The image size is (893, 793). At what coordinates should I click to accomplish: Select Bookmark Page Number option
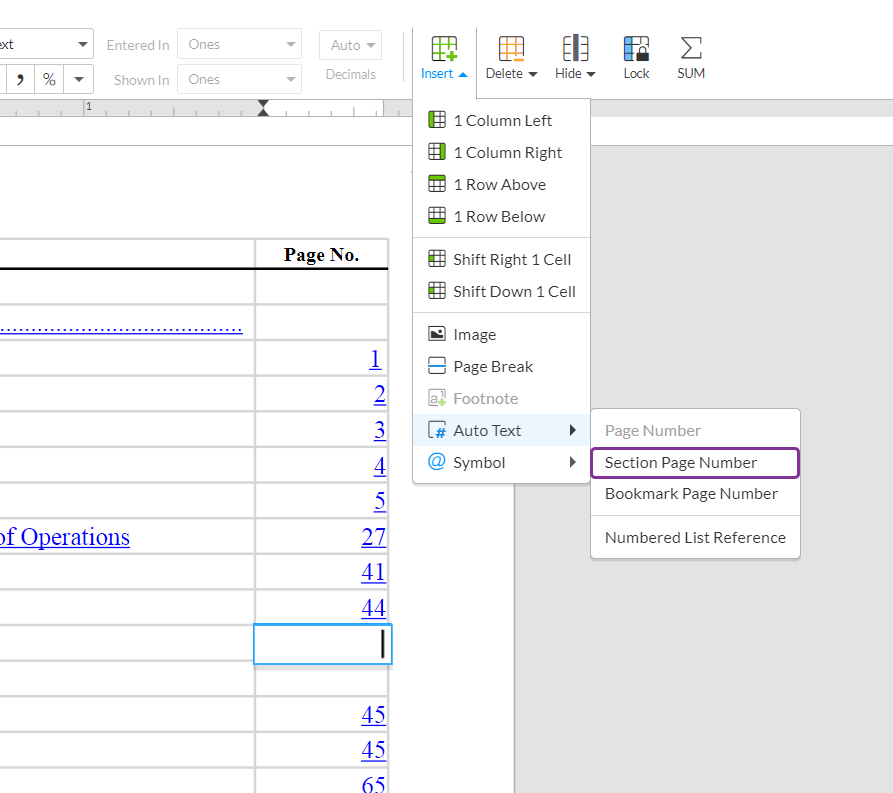[691, 493]
